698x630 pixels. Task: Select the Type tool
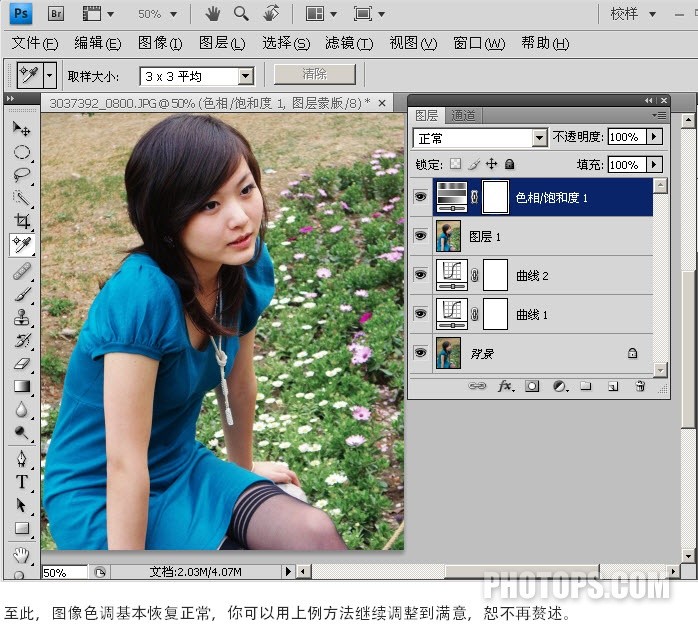point(21,482)
